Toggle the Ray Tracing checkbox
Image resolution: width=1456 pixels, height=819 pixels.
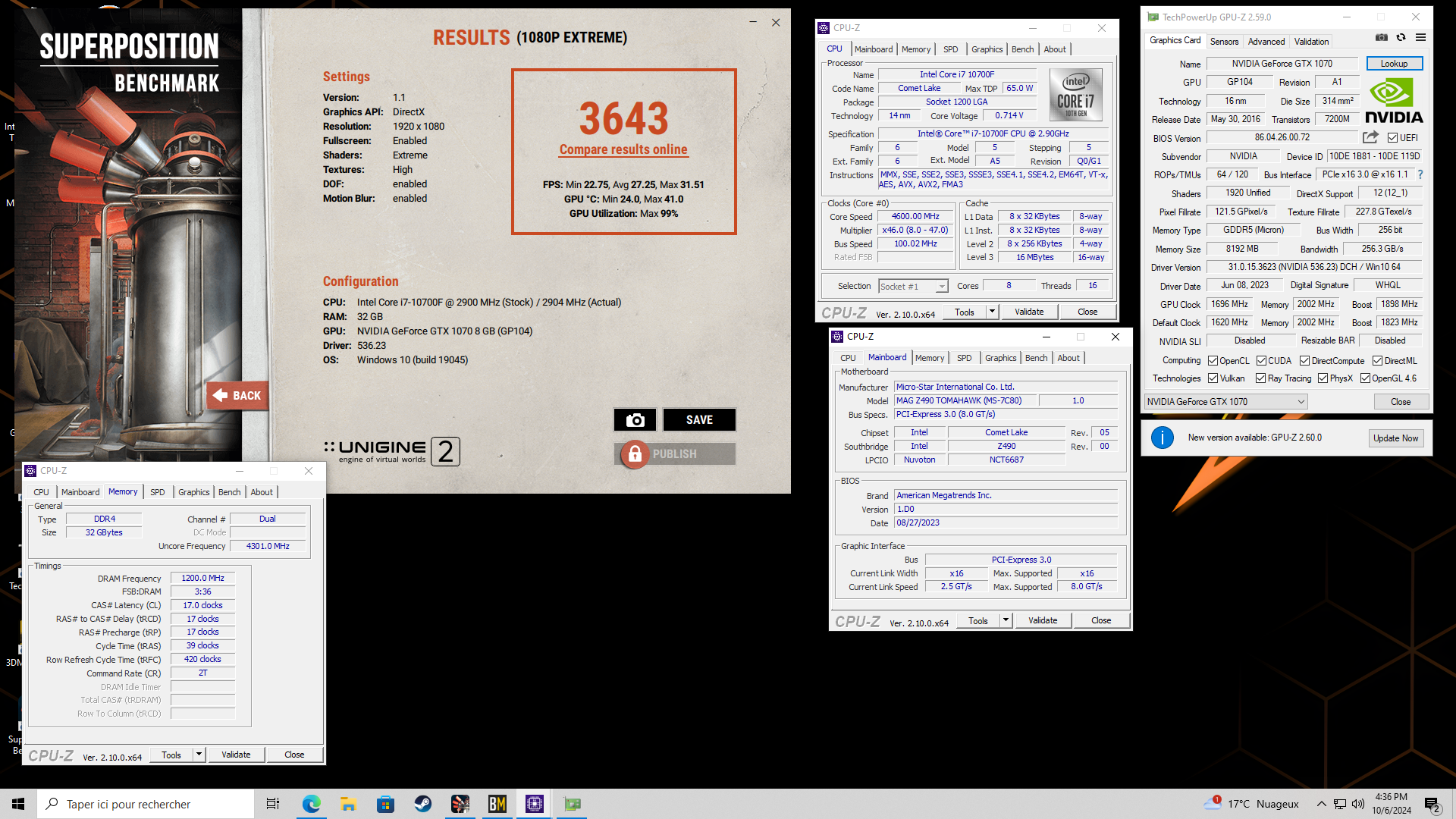point(1260,378)
